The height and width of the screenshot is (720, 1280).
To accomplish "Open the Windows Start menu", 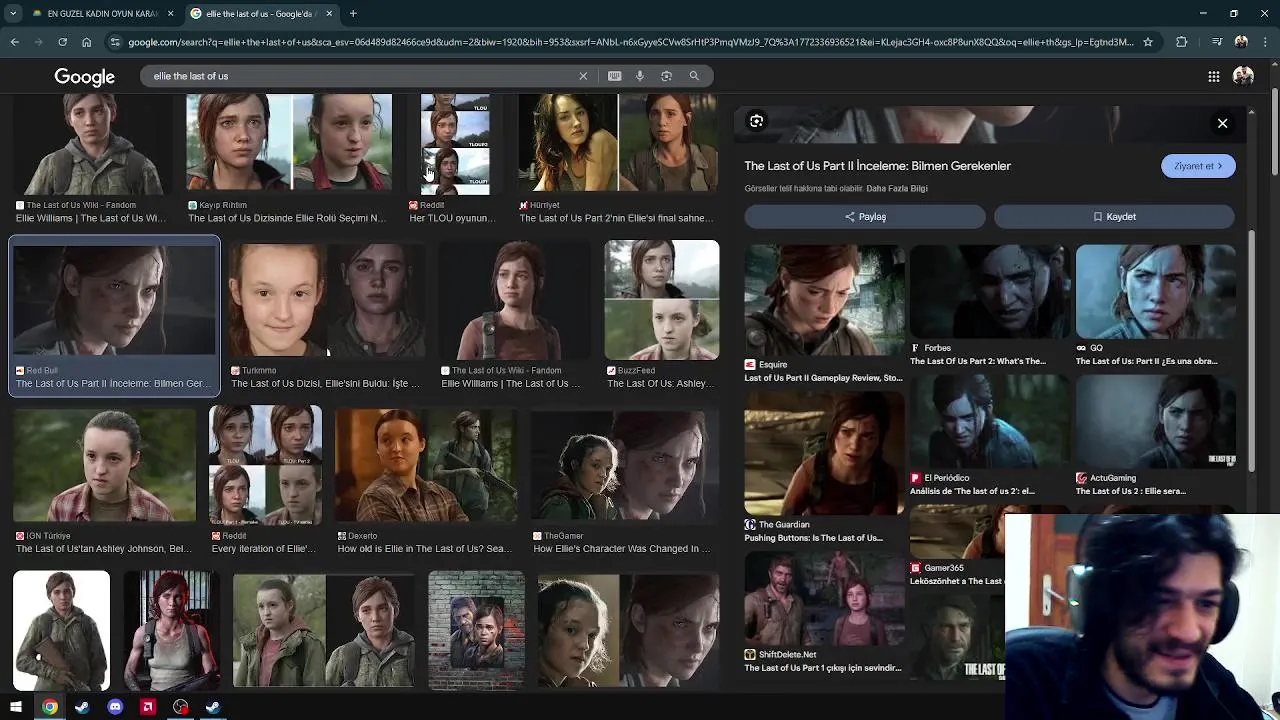I will [x=16, y=707].
